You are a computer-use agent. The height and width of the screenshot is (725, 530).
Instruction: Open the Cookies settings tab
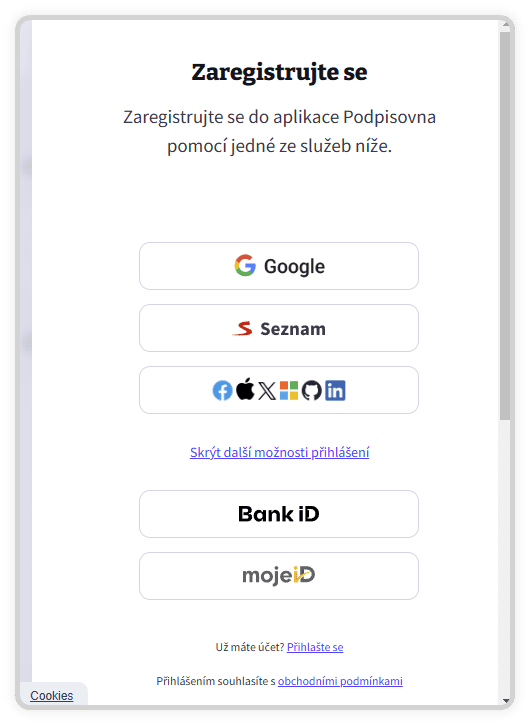[52, 695]
